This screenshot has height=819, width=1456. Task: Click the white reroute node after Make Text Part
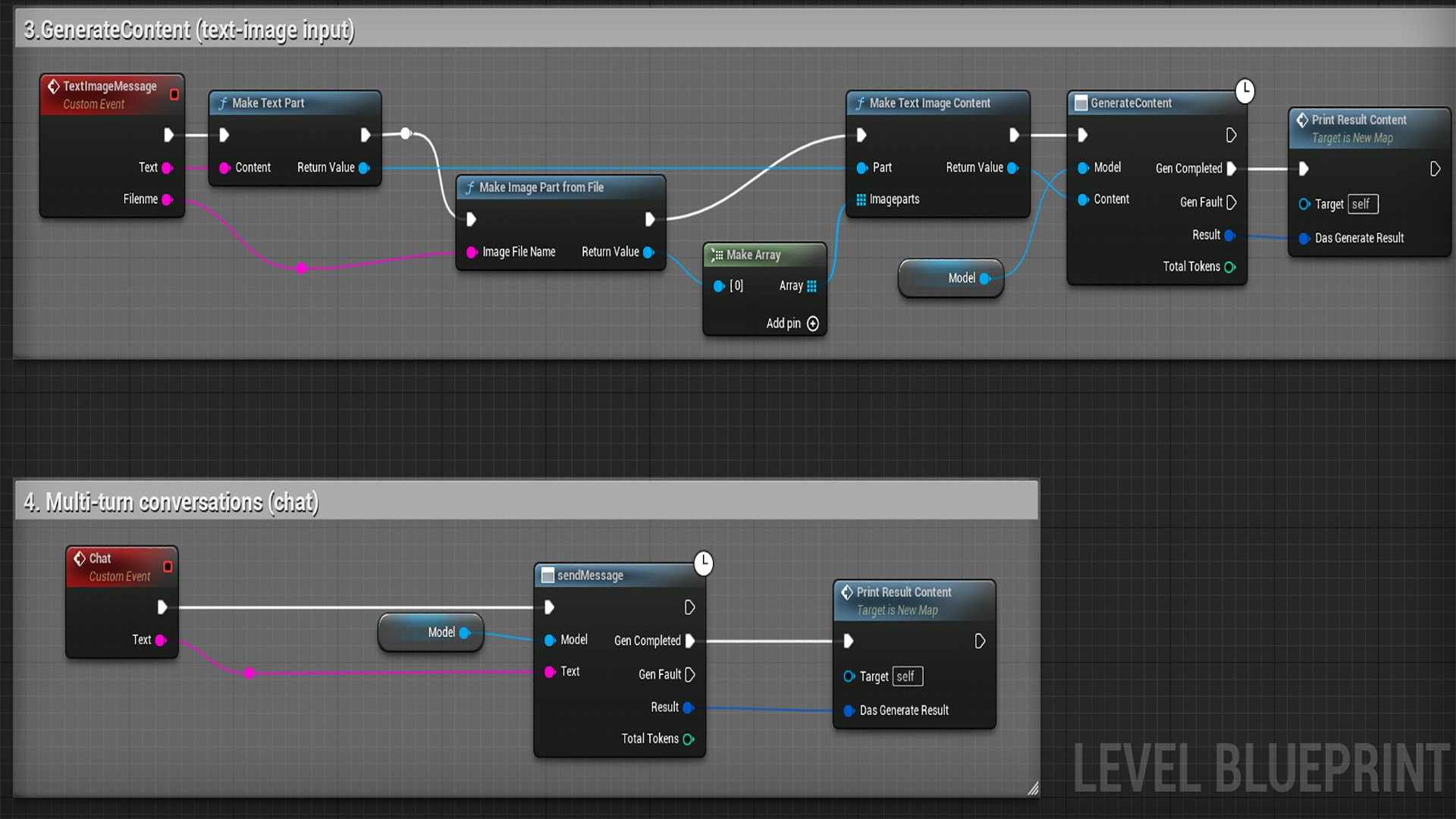pos(406,133)
